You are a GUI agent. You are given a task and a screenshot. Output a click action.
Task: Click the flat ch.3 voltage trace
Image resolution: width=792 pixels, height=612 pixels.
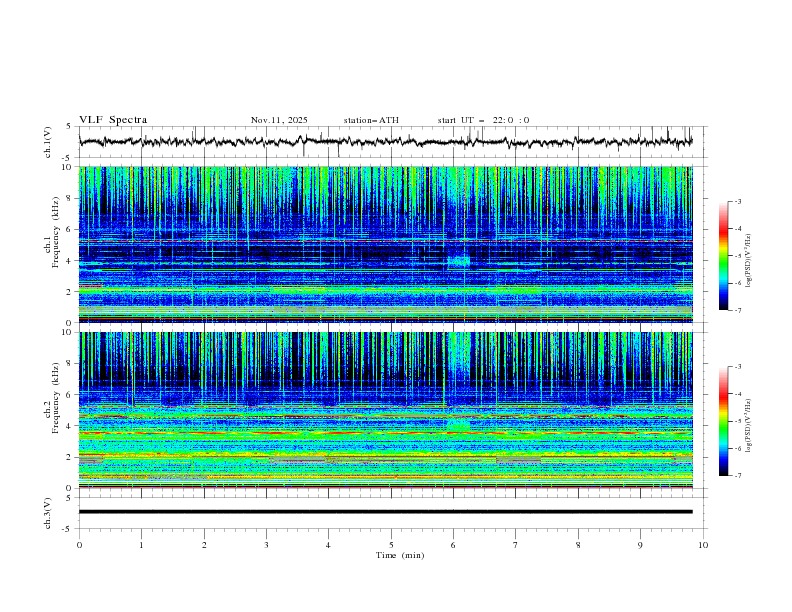(390, 512)
